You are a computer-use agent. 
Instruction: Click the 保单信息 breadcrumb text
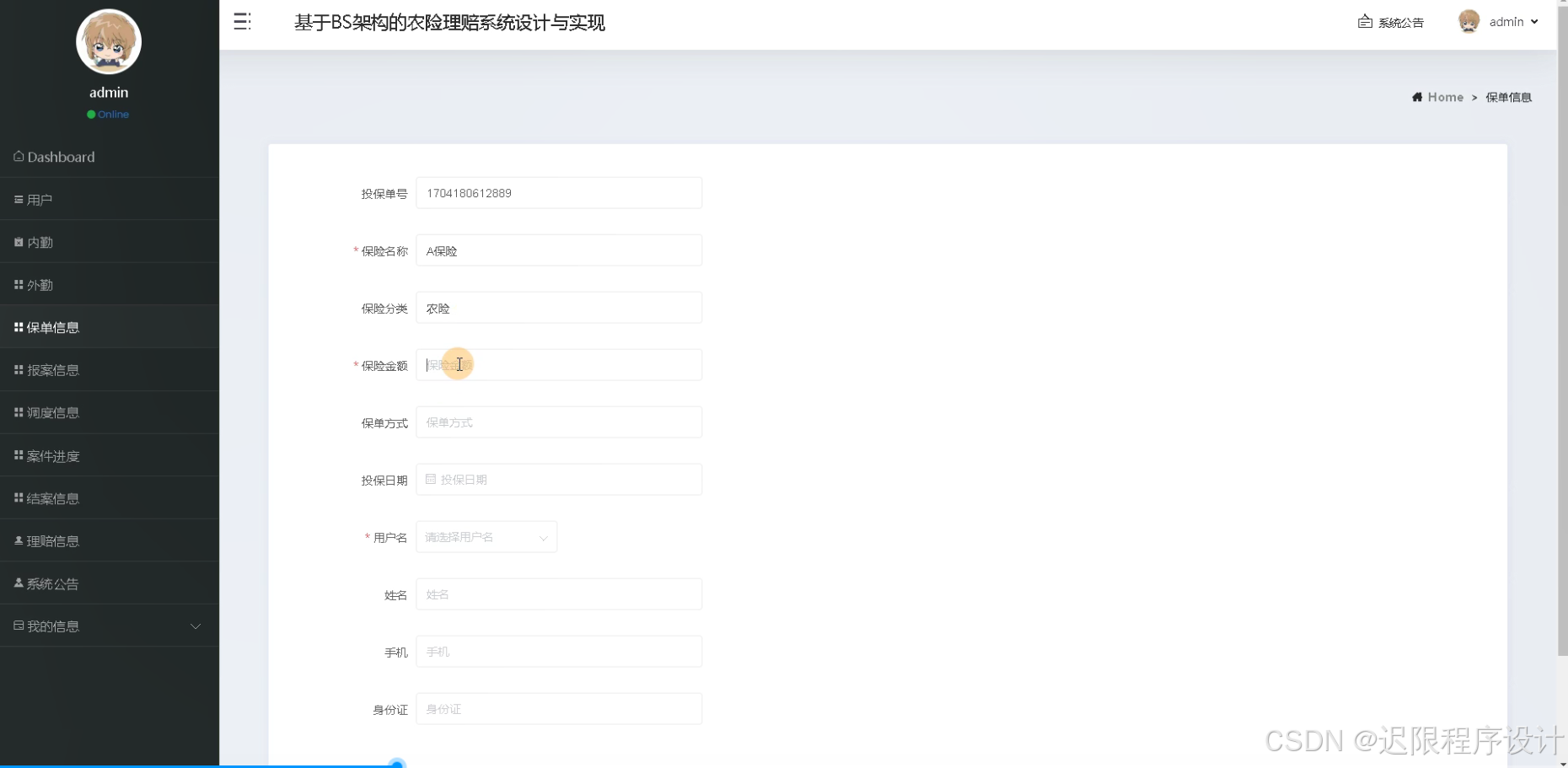1508,97
